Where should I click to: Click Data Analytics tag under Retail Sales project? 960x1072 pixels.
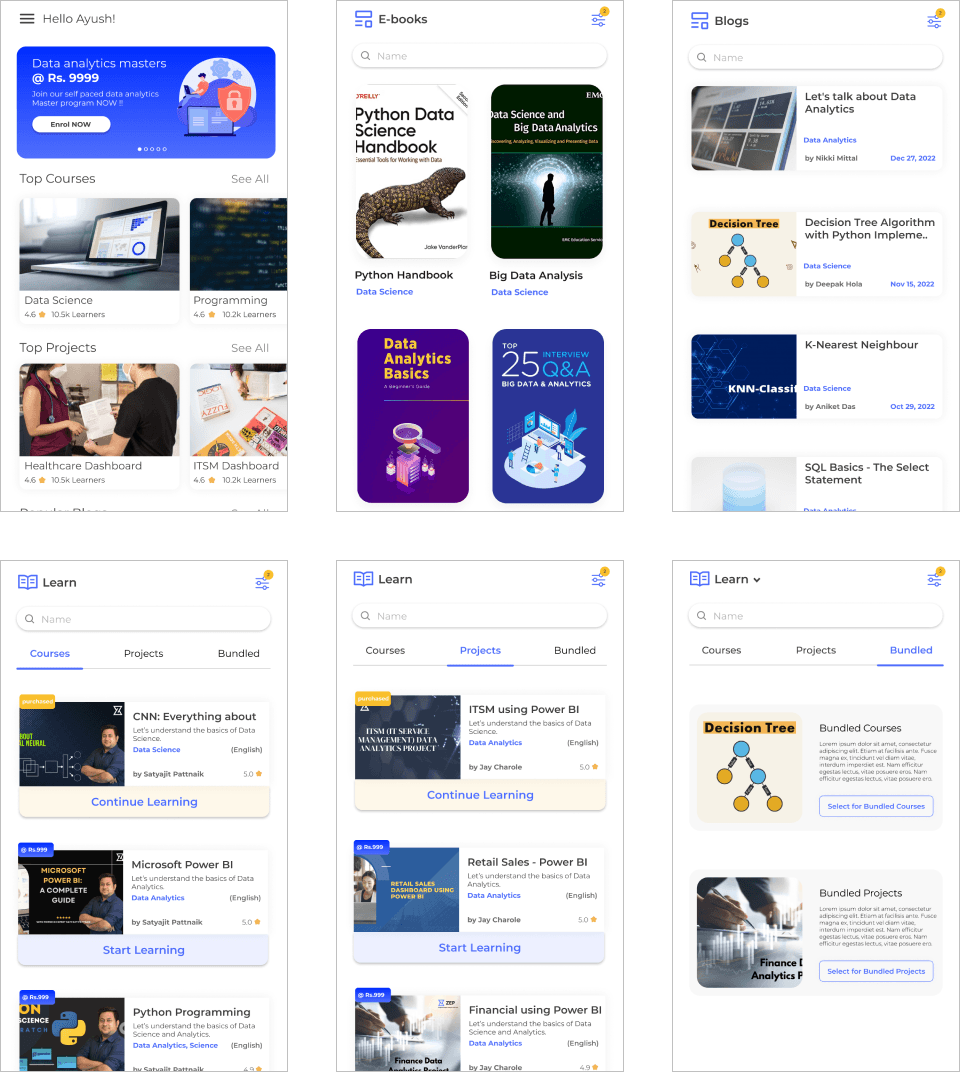[494, 896]
